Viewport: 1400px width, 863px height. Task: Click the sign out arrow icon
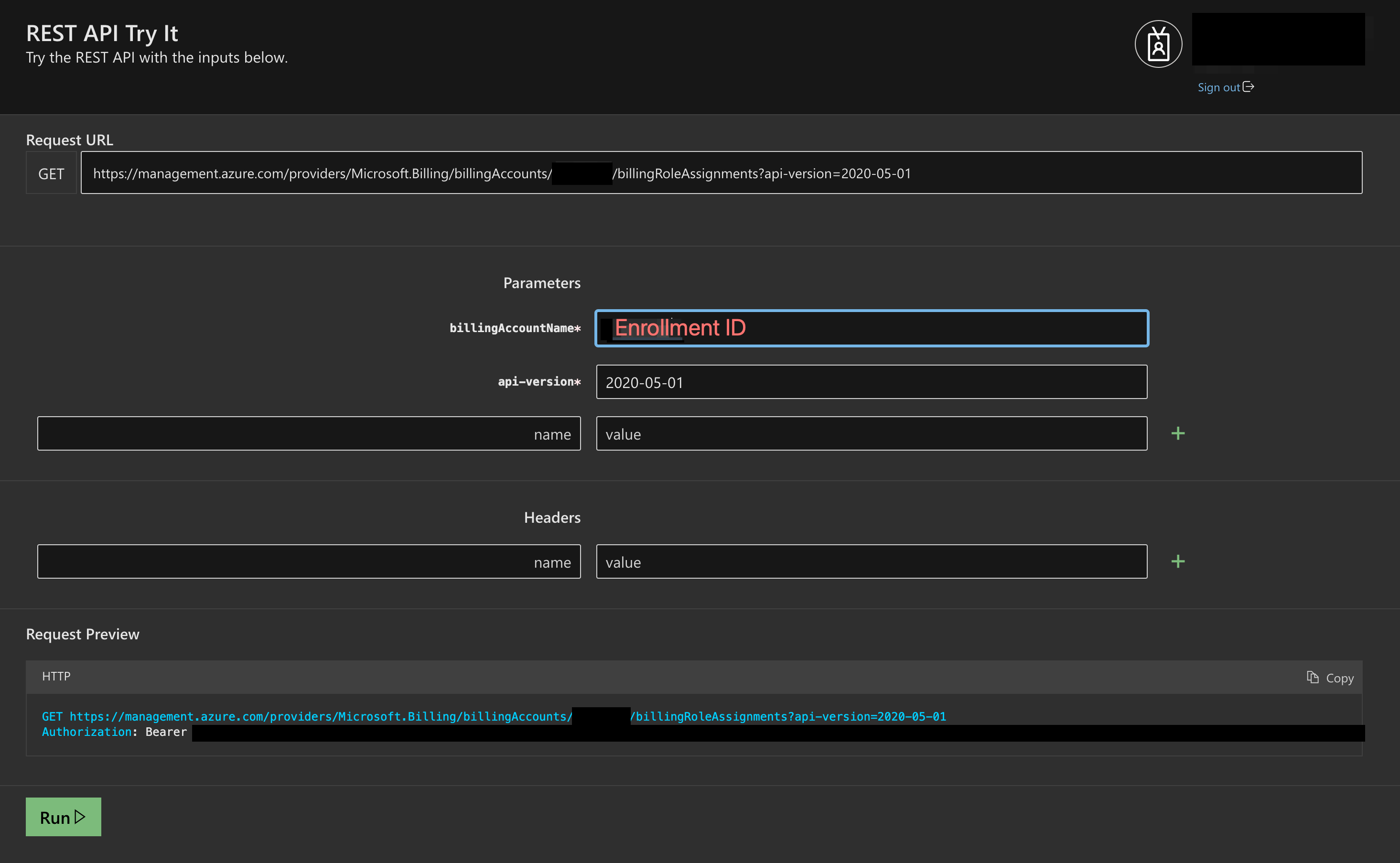pos(1248,87)
